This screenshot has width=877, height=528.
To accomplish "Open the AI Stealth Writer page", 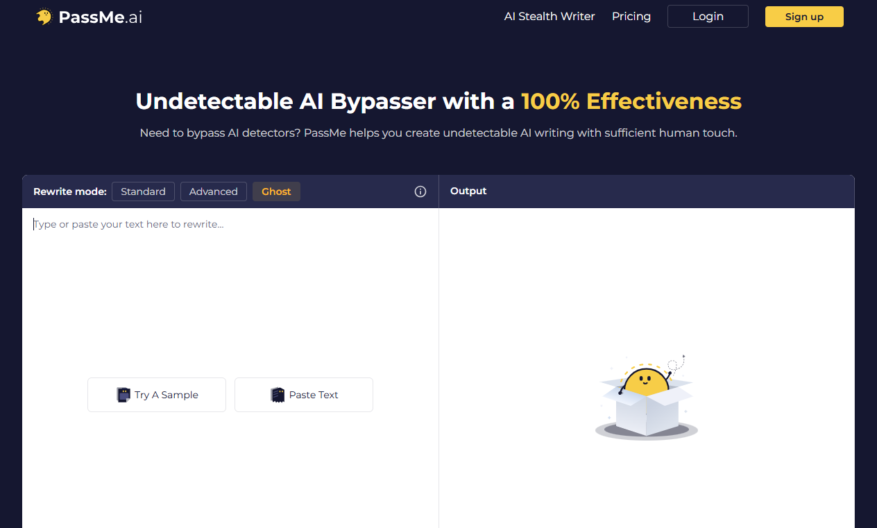I will click(x=549, y=16).
